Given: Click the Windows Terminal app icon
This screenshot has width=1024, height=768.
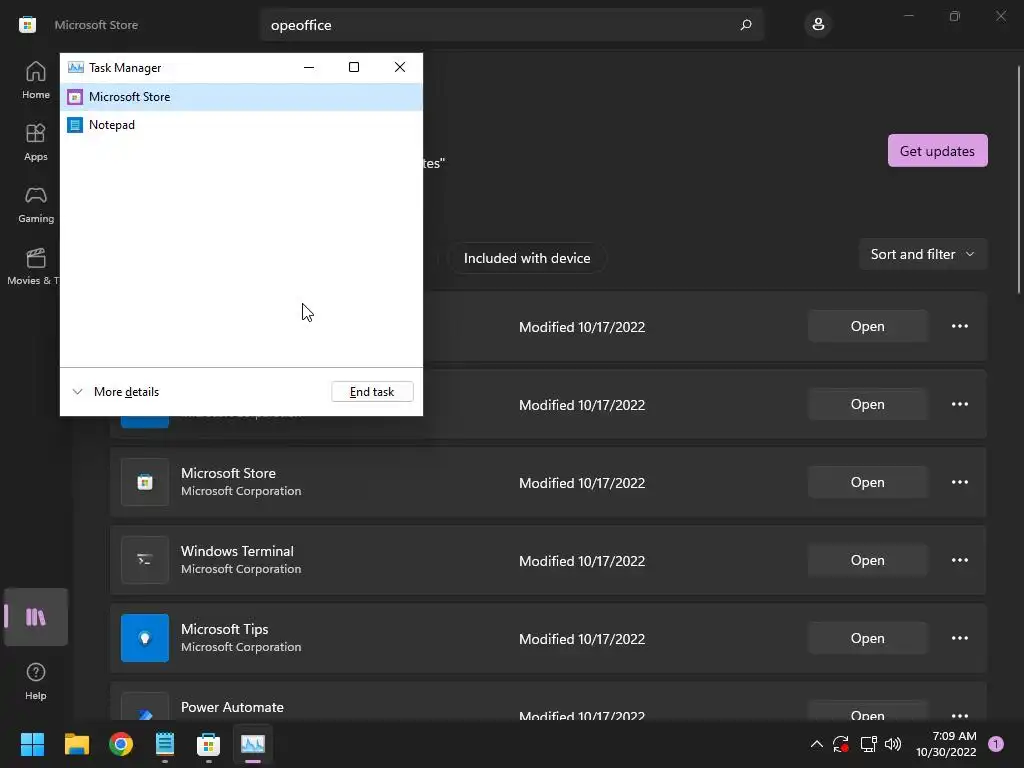Looking at the screenshot, I should pos(145,560).
